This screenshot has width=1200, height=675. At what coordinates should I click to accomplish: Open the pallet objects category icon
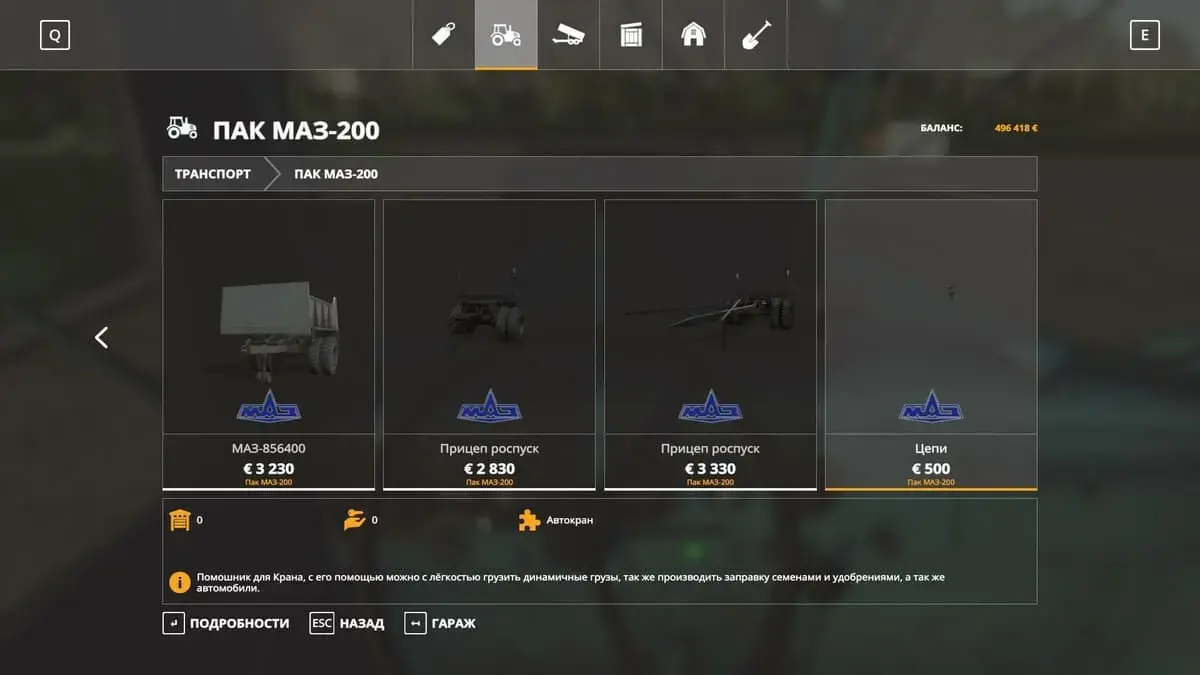[631, 35]
